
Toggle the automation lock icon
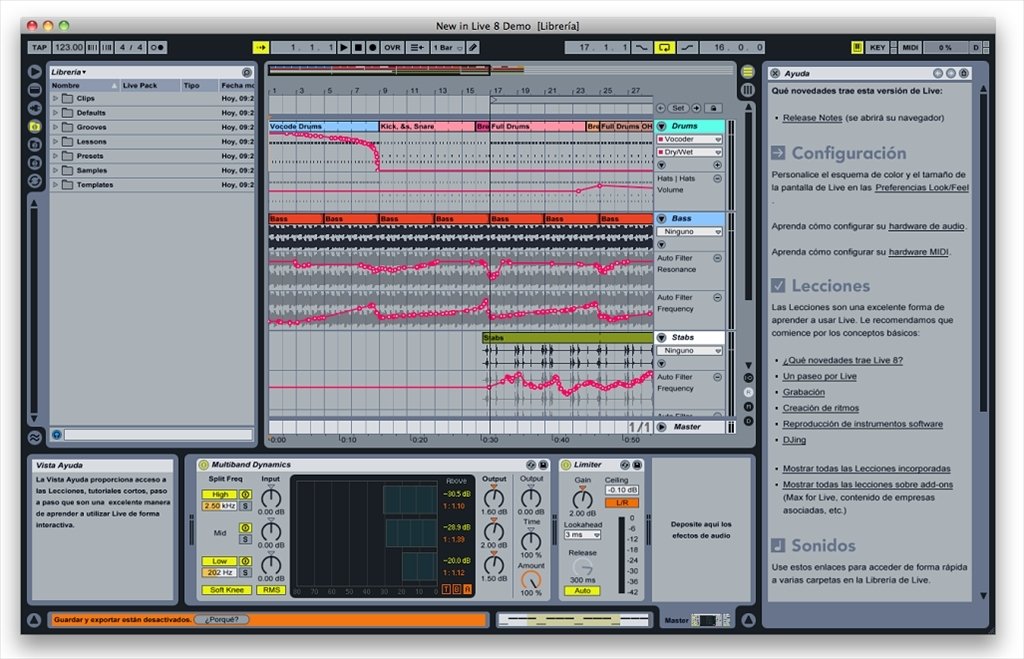click(x=714, y=108)
